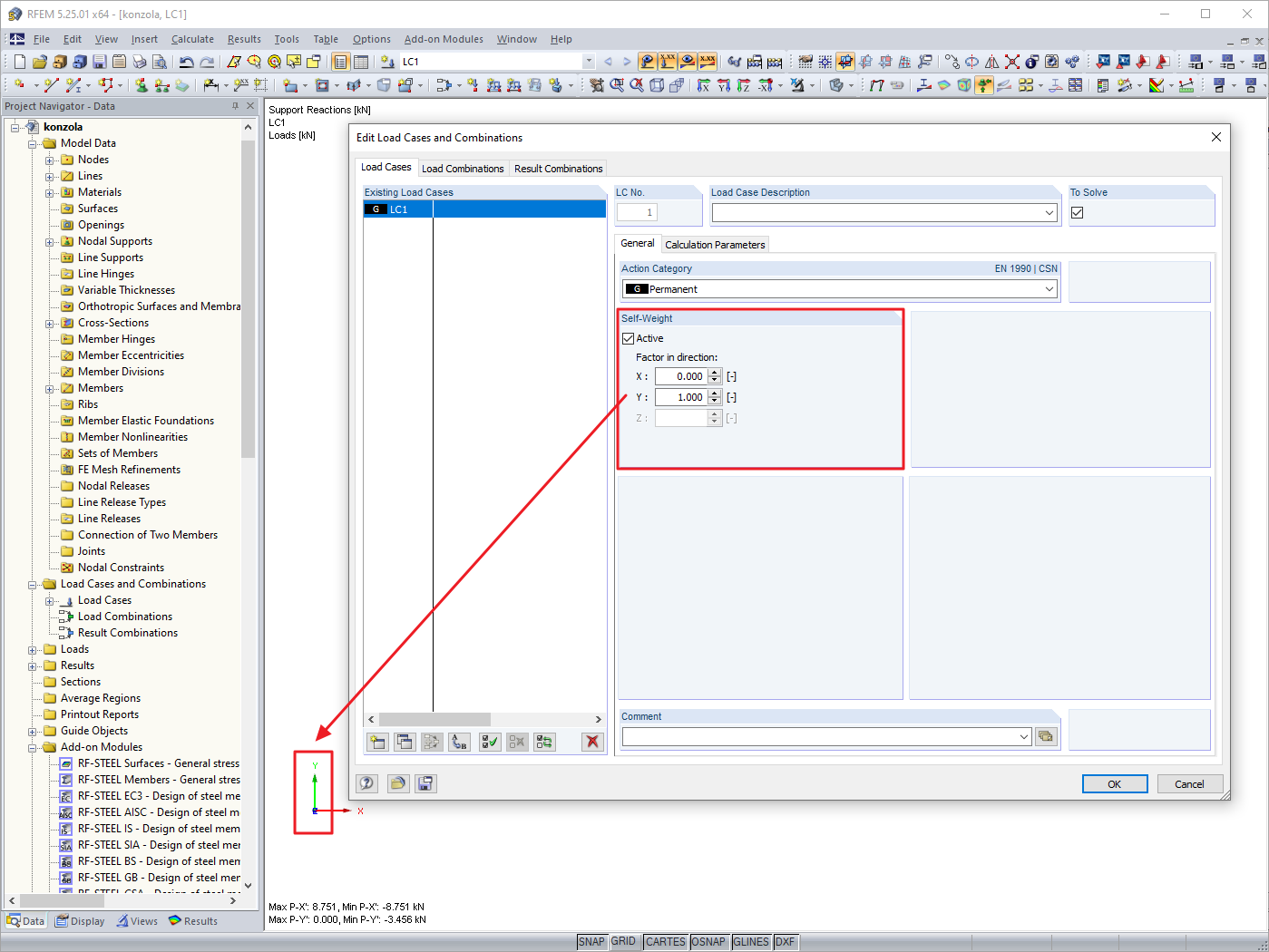Pin the Project Navigator panel
The height and width of the screenshot is (952, 1269).
[236, 106]
